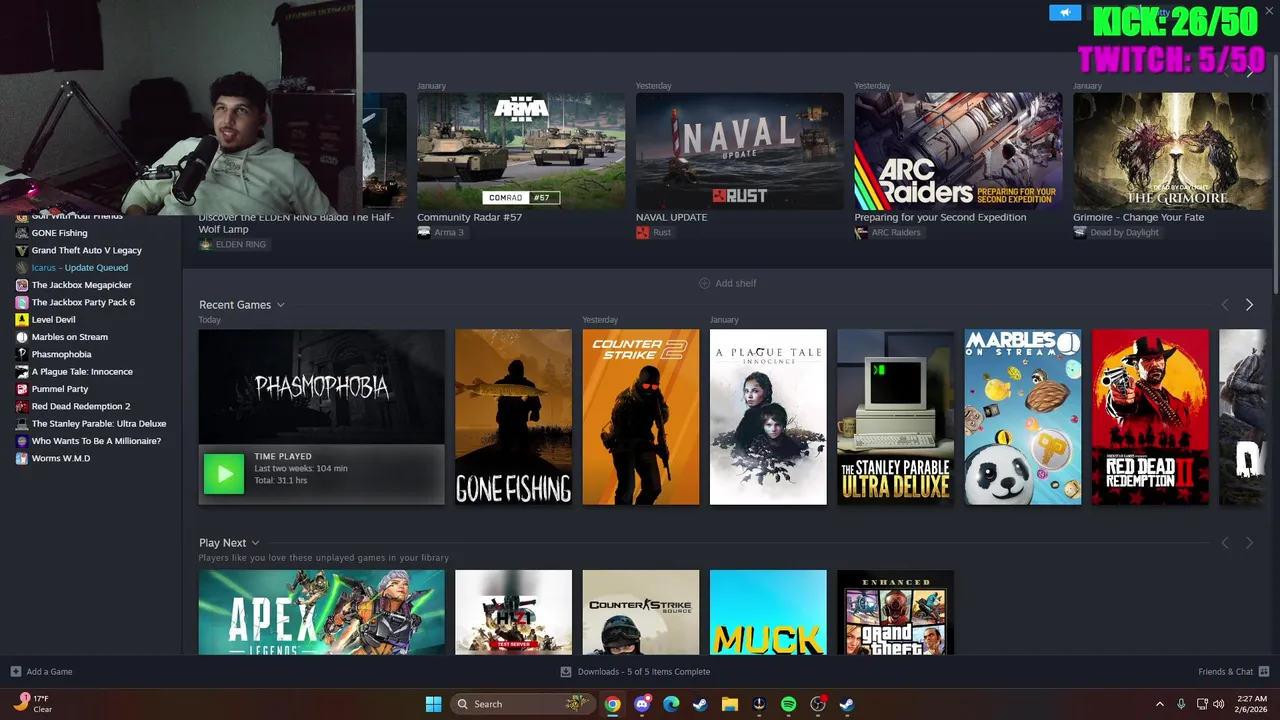Open Discord from the taskbar
1280x720 pixels.
(642, 704)
